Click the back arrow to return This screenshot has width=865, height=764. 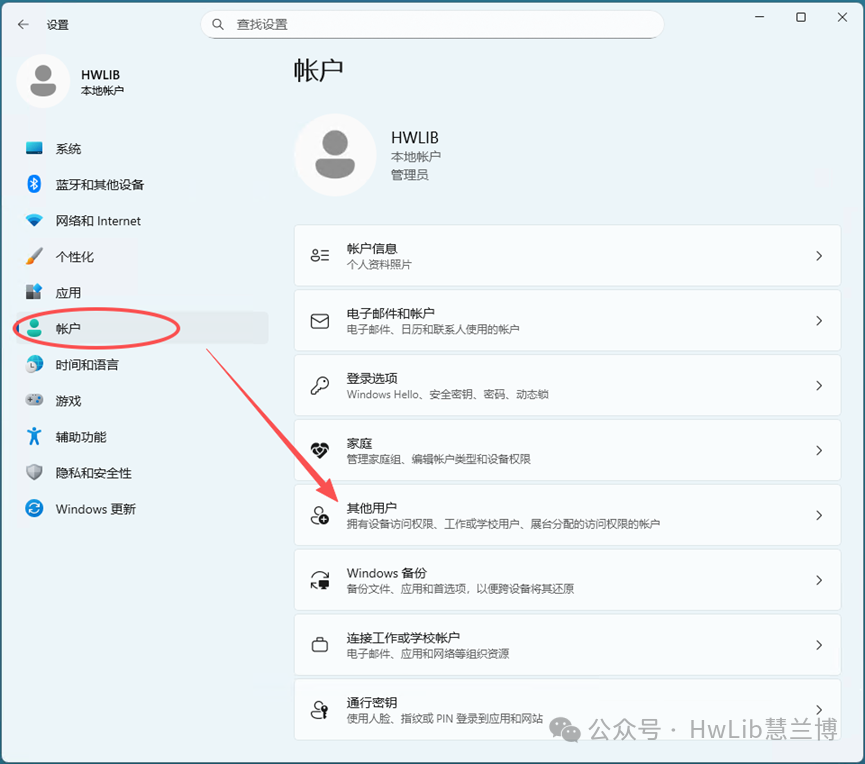coord(22,24)
